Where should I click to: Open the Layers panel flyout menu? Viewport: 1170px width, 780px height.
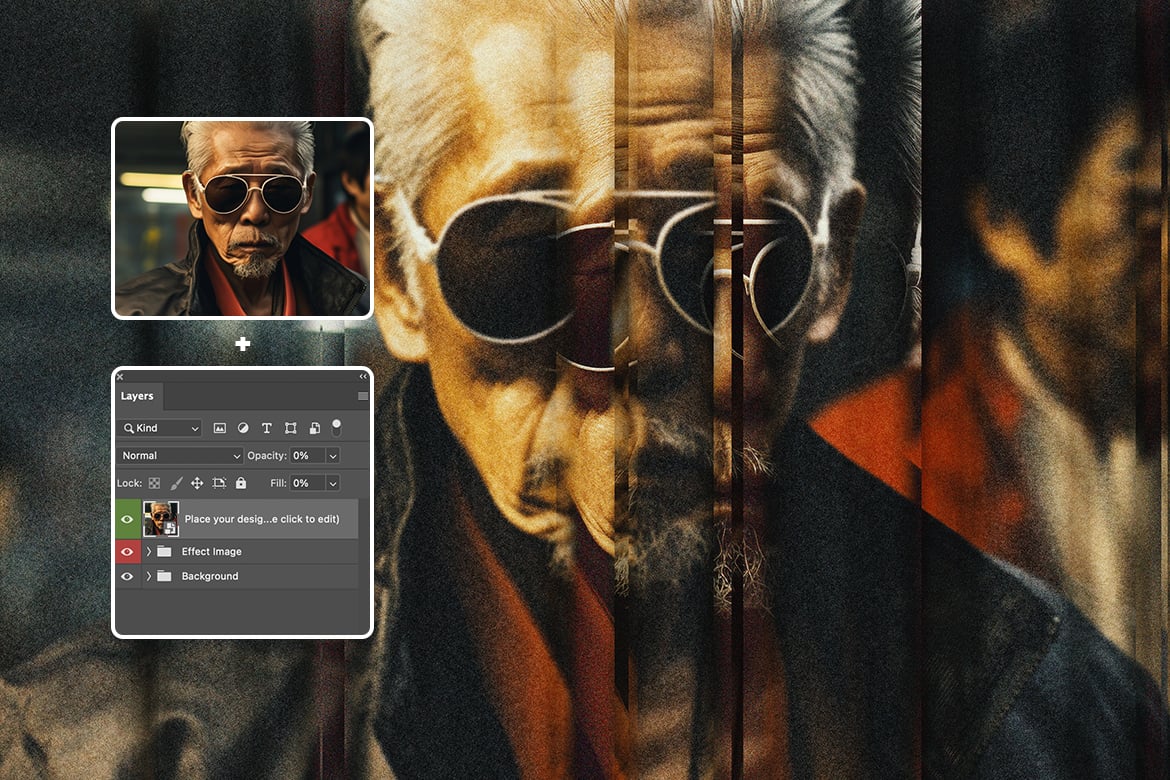click(363, 396)
